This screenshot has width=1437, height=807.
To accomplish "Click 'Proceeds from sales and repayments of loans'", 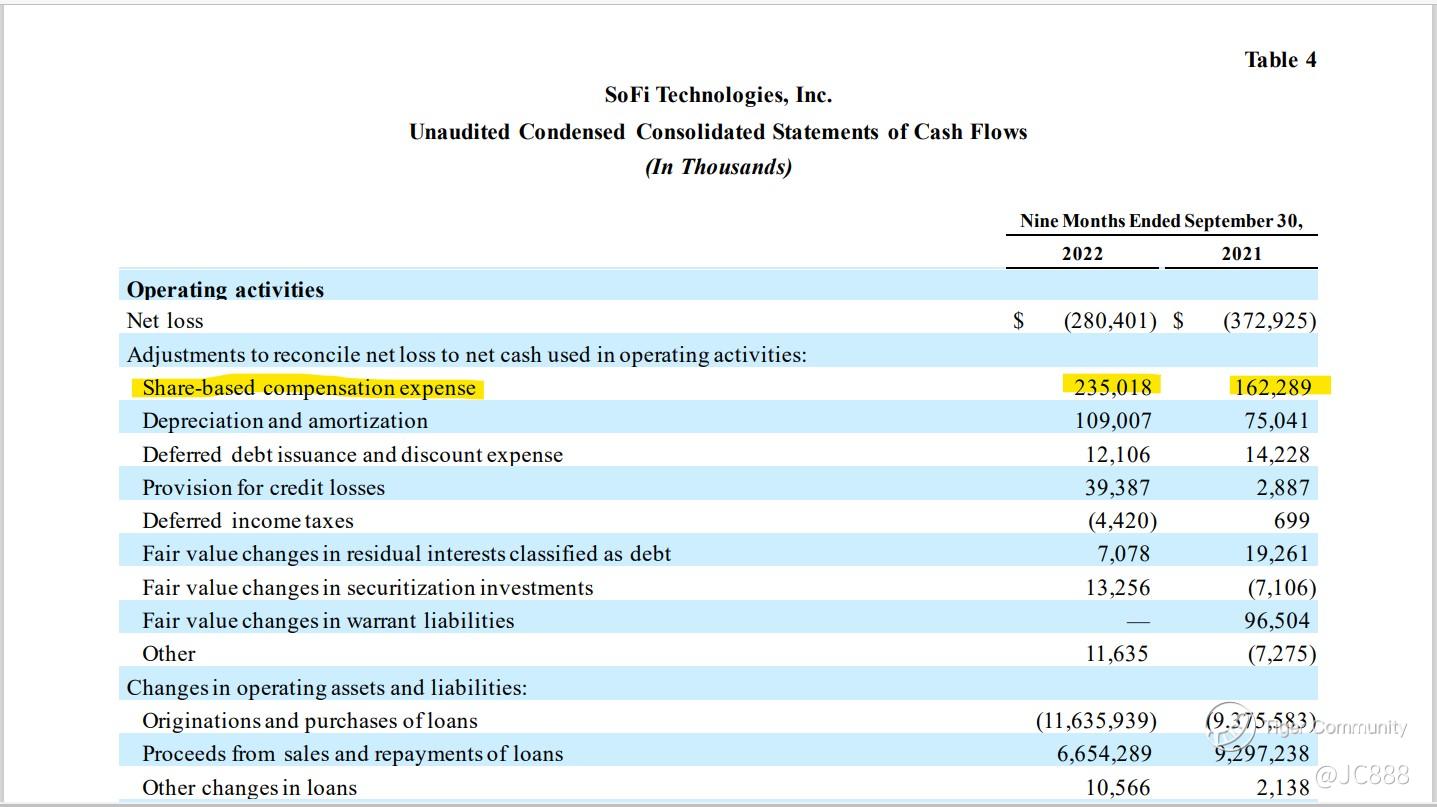I will coord(353,754).
